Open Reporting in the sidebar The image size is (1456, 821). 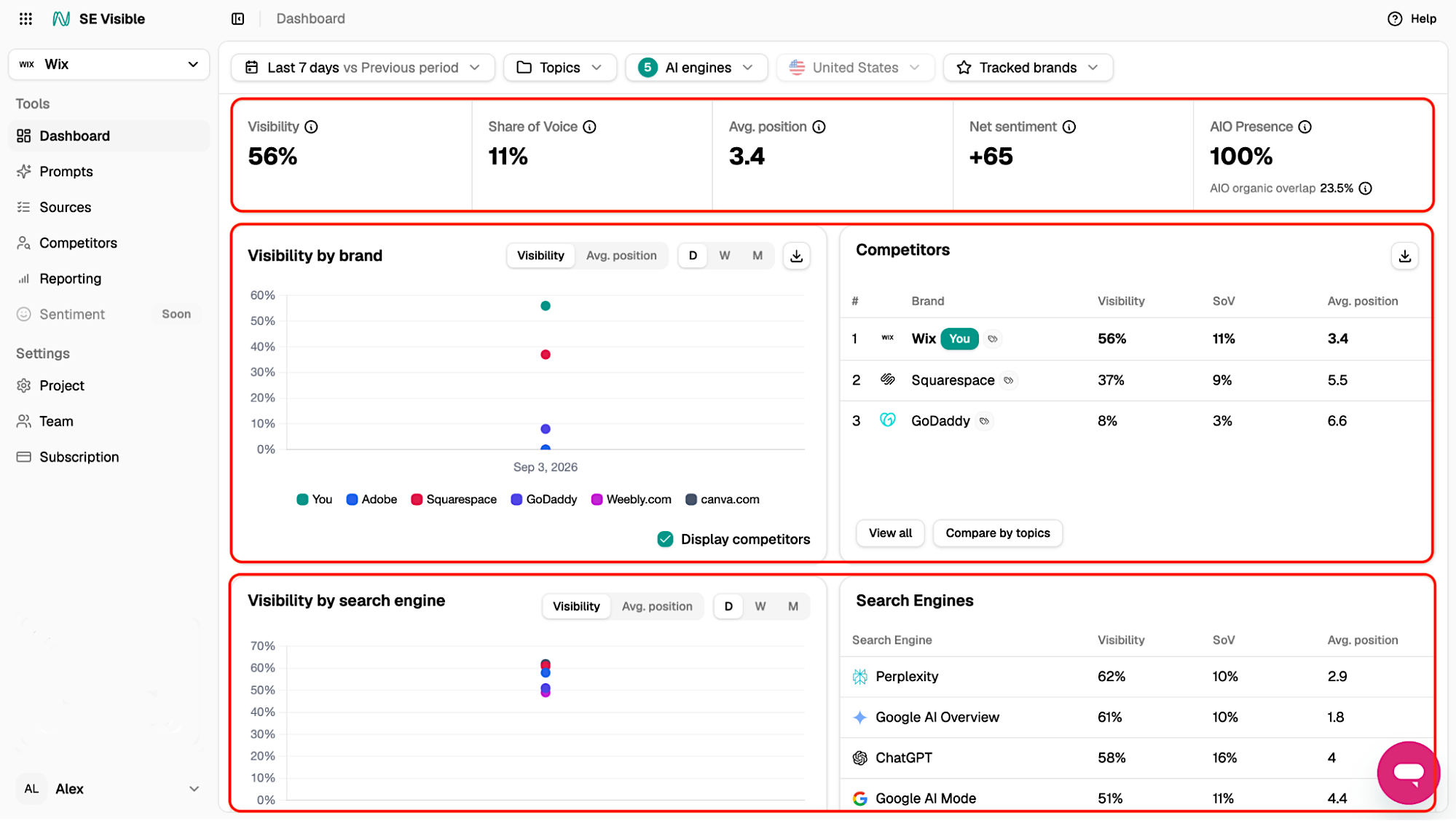[109, 279]
